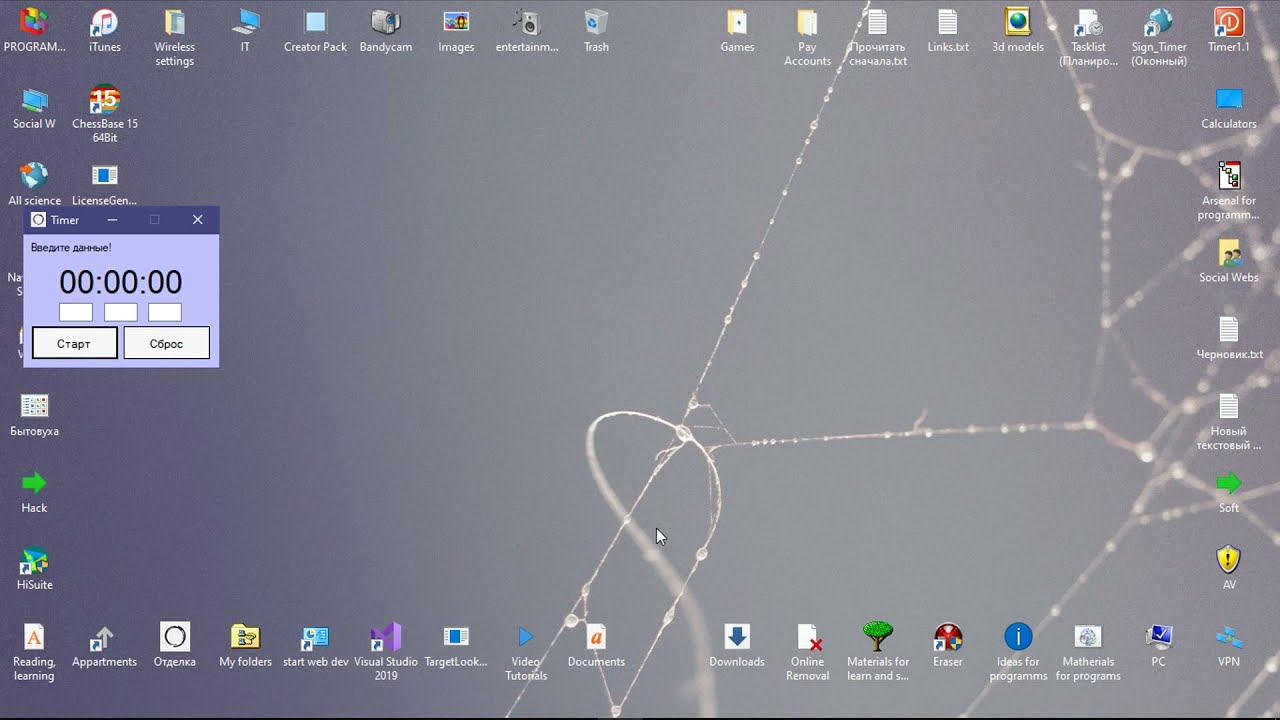Image resolution: width=1280 pixels, height=720 pixels.
Task: Select the Visual Studio 2019 icon
Action: click(385, 637)
